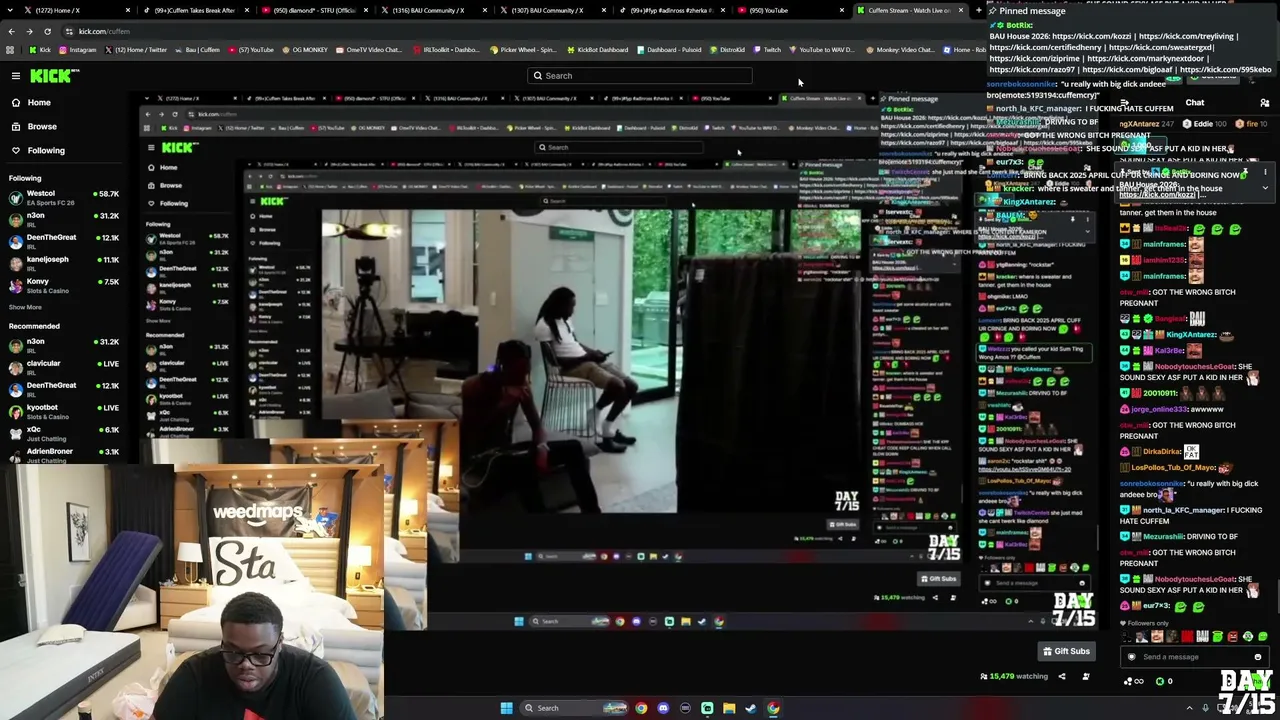Click the browser back arrow
The width and height of the screenshot is (1280, 720).
pos(11,31)
